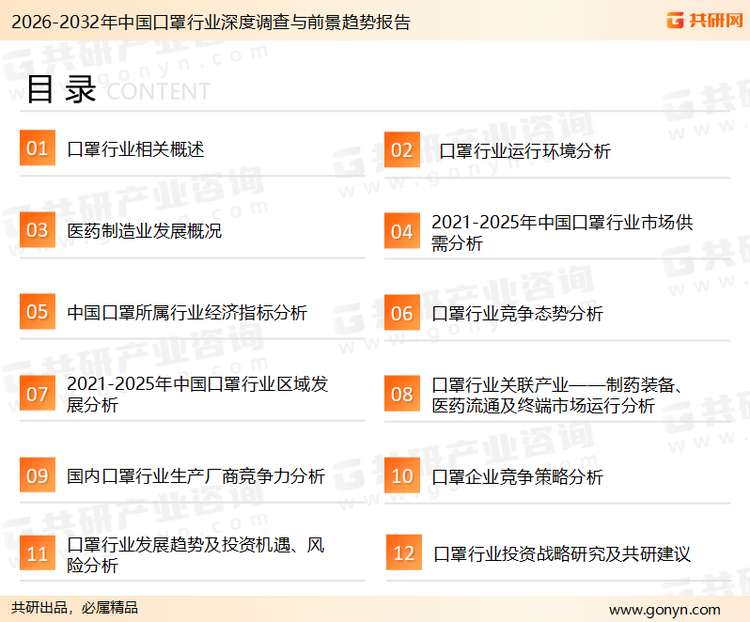
Task: Open 2021-2025年中国口罩行业区域发展分析 chapter
Action: click(x=197, y=394)
